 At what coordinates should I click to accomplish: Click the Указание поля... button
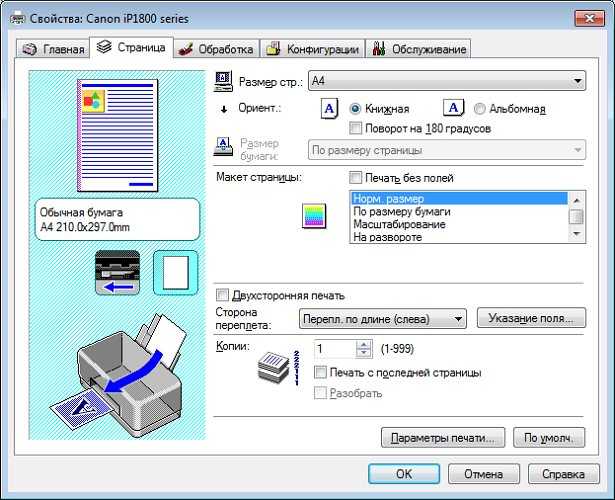[x=531, y=318]
